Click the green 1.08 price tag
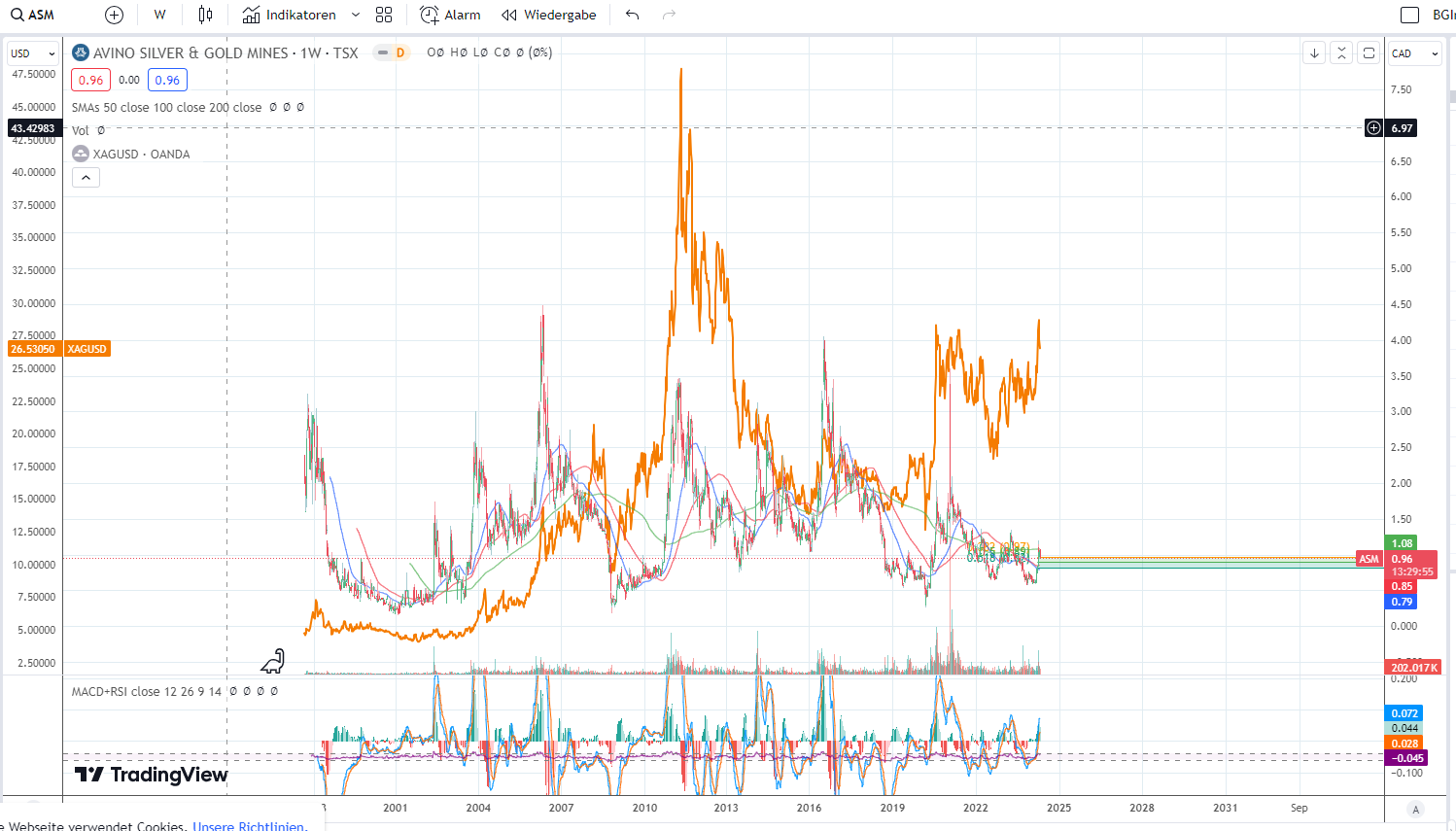This screenshot has height=831, width=1456. point(1402,543)
